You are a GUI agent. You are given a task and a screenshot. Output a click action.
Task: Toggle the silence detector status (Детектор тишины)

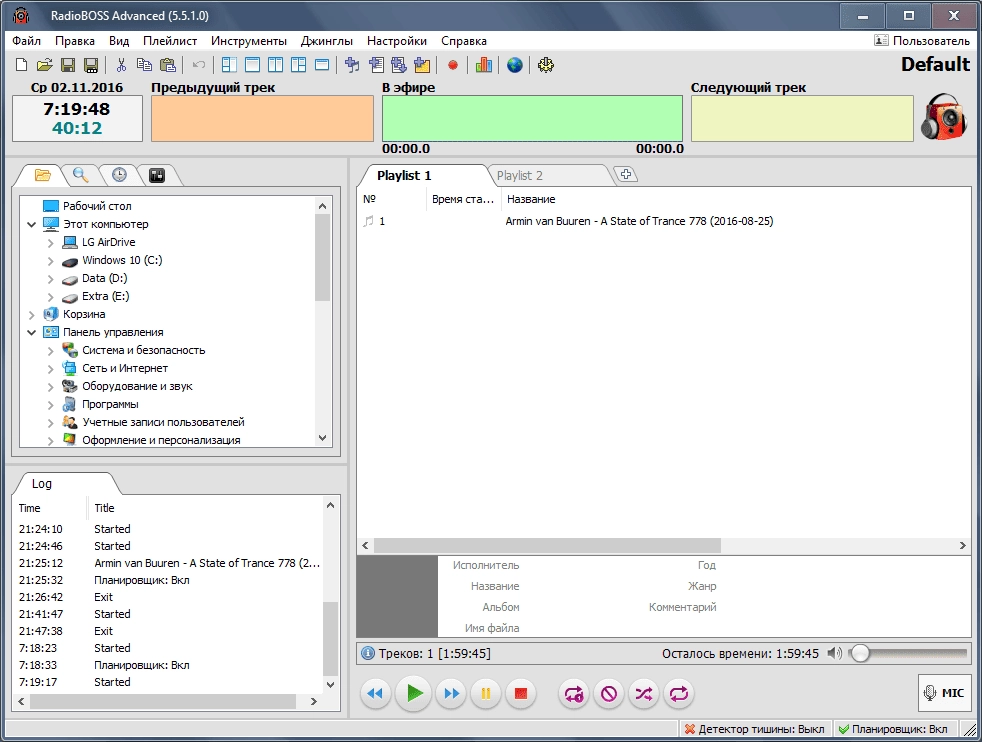(x=754, y=729)
